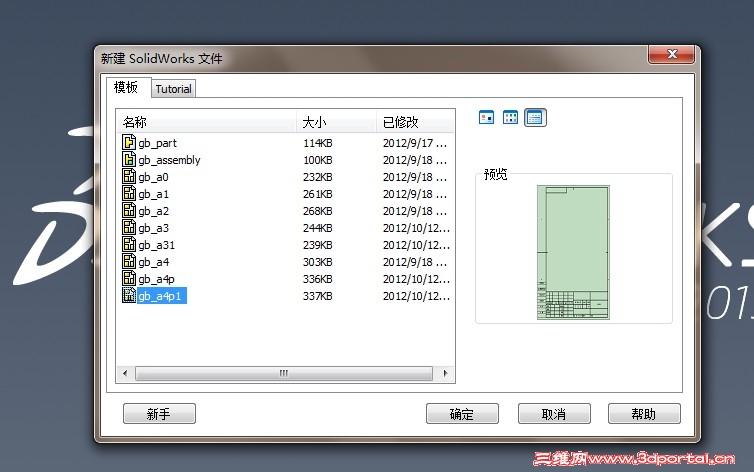Select the gb_a3 file name
The height and width of the screenshot is (472, 754).
(153, 228)
